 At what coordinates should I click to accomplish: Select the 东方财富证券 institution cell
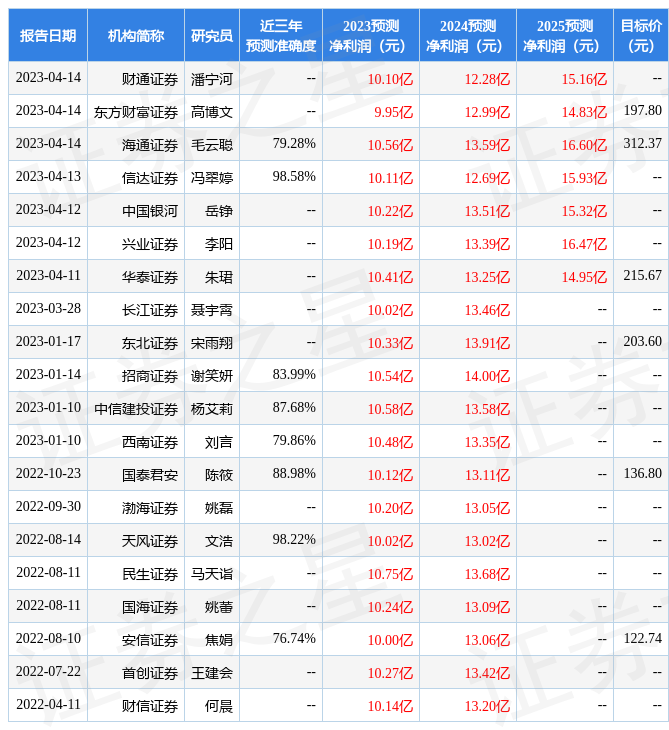pyautogui.click(x=135, y=112)
